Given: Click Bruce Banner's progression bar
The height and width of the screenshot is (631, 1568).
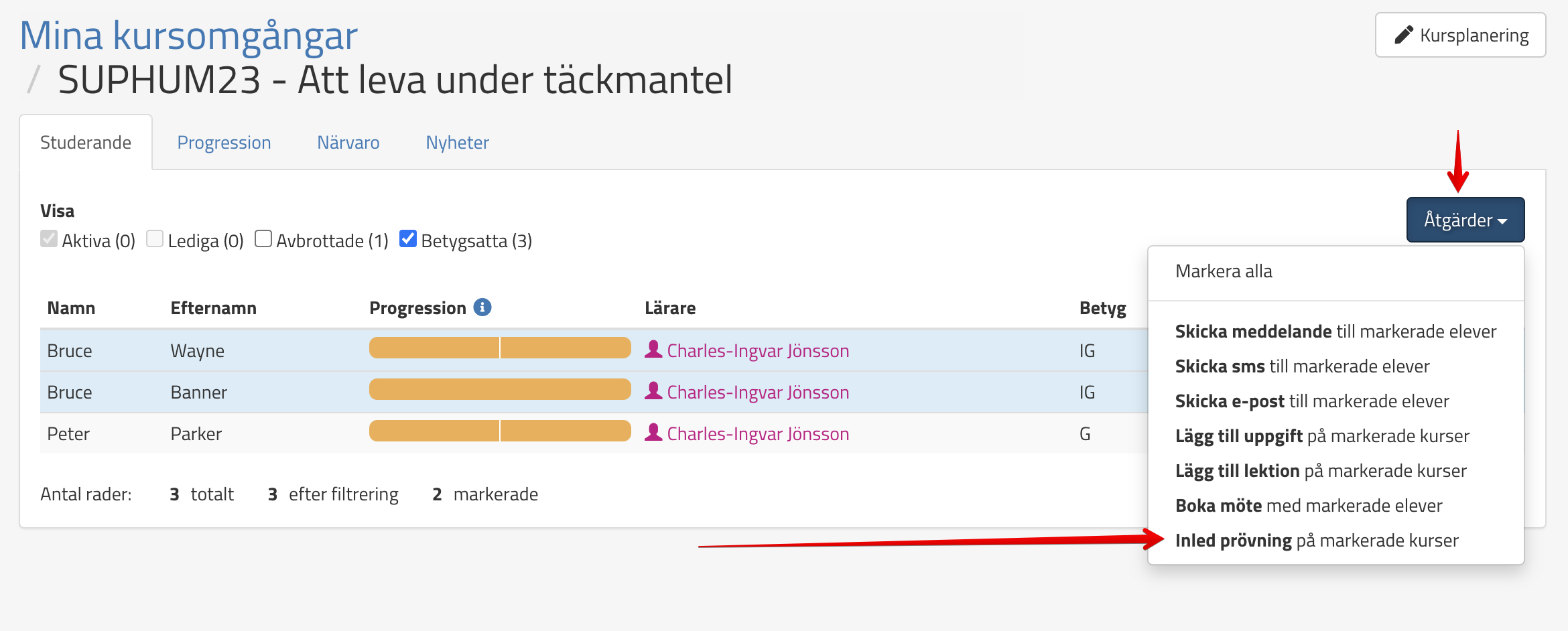Looking at the screenshot, I should pyautogui.click(x=500, y=390).
